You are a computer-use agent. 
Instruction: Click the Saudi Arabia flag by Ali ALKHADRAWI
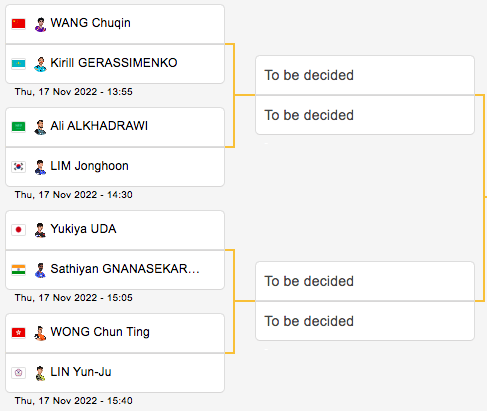18,127
